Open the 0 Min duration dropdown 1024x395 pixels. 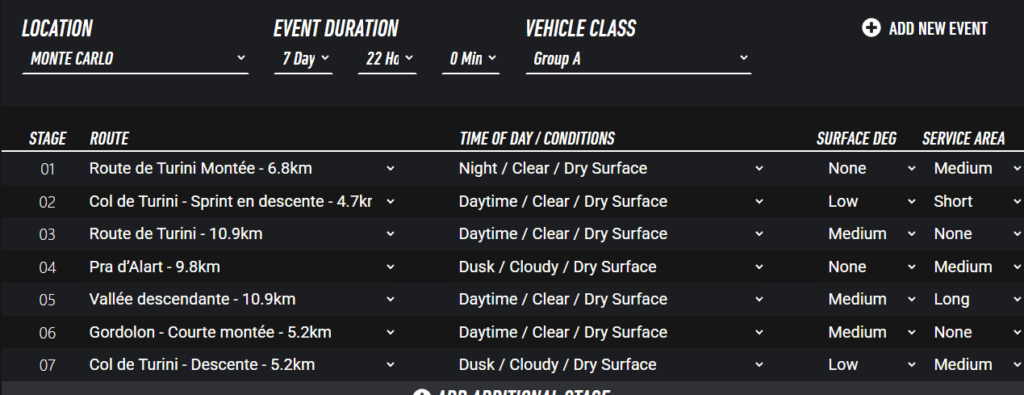tap(471, 59)
